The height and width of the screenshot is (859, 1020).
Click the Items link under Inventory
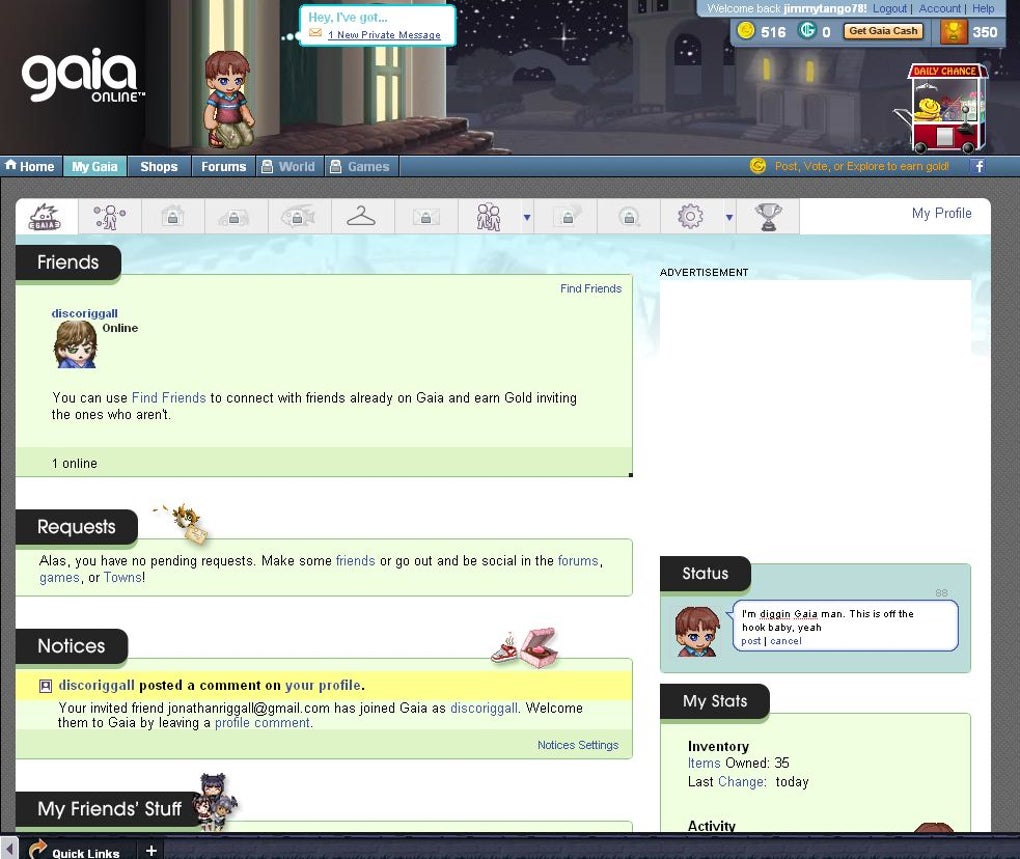point(704,763)
